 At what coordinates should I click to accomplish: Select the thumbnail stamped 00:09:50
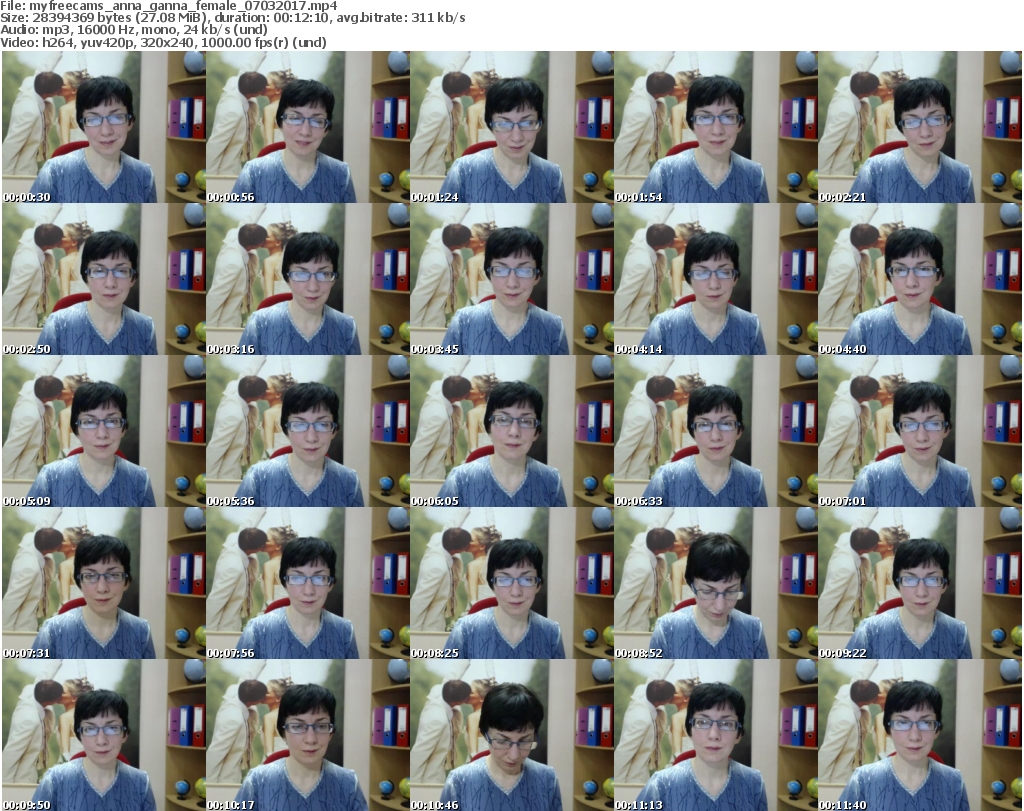(104, 735)
